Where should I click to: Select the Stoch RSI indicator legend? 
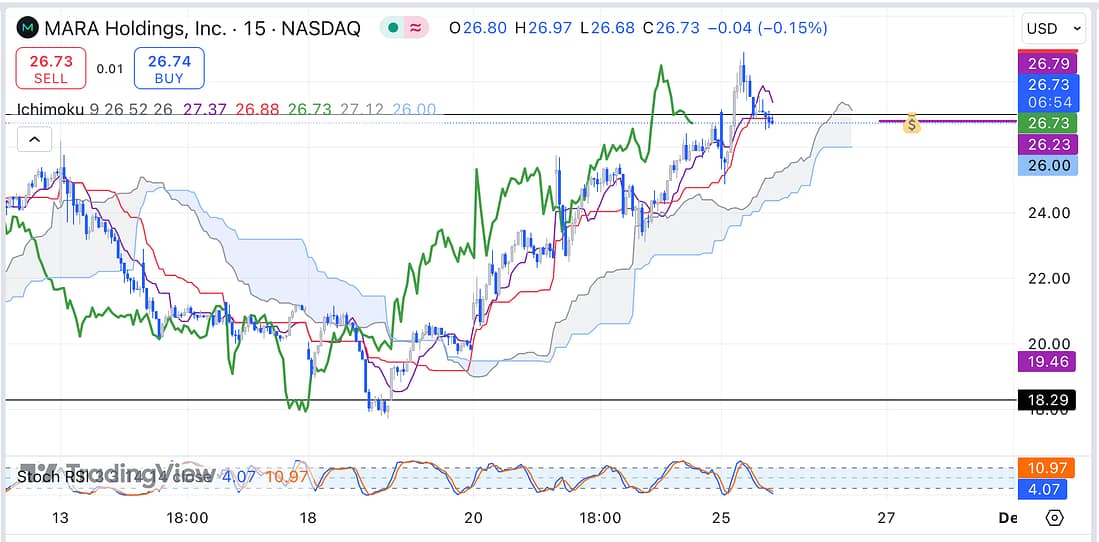[50, 477]
